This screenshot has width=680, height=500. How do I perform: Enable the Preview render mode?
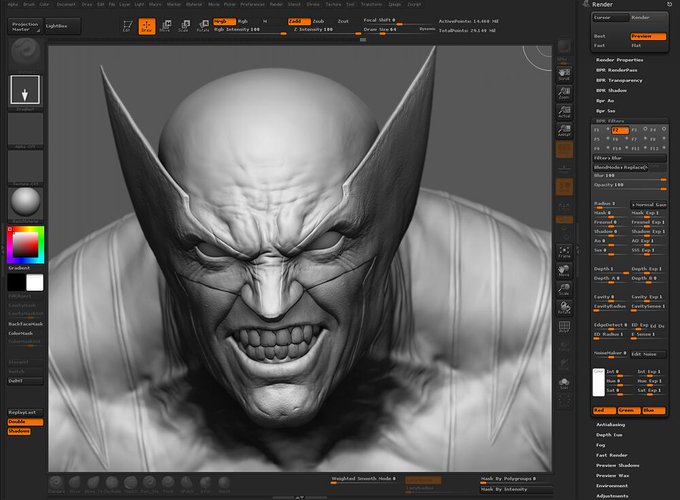tap(648, 36)
